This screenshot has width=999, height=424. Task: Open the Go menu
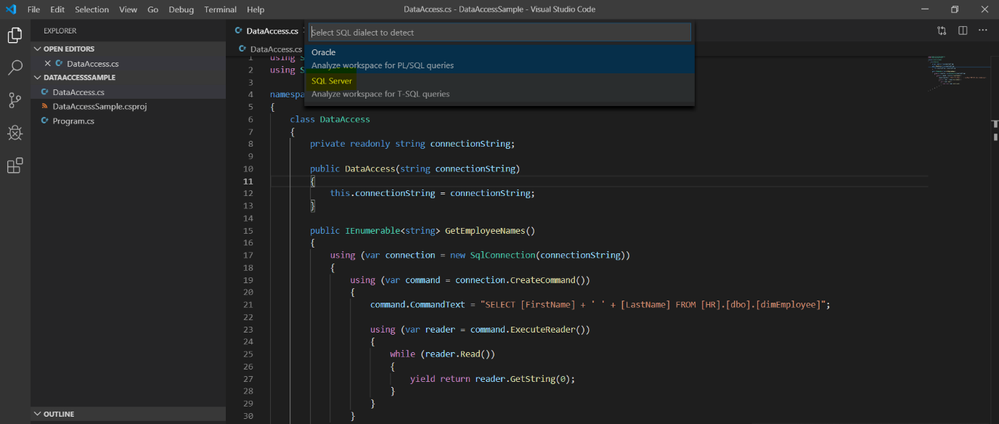click(x=153, y=10)
